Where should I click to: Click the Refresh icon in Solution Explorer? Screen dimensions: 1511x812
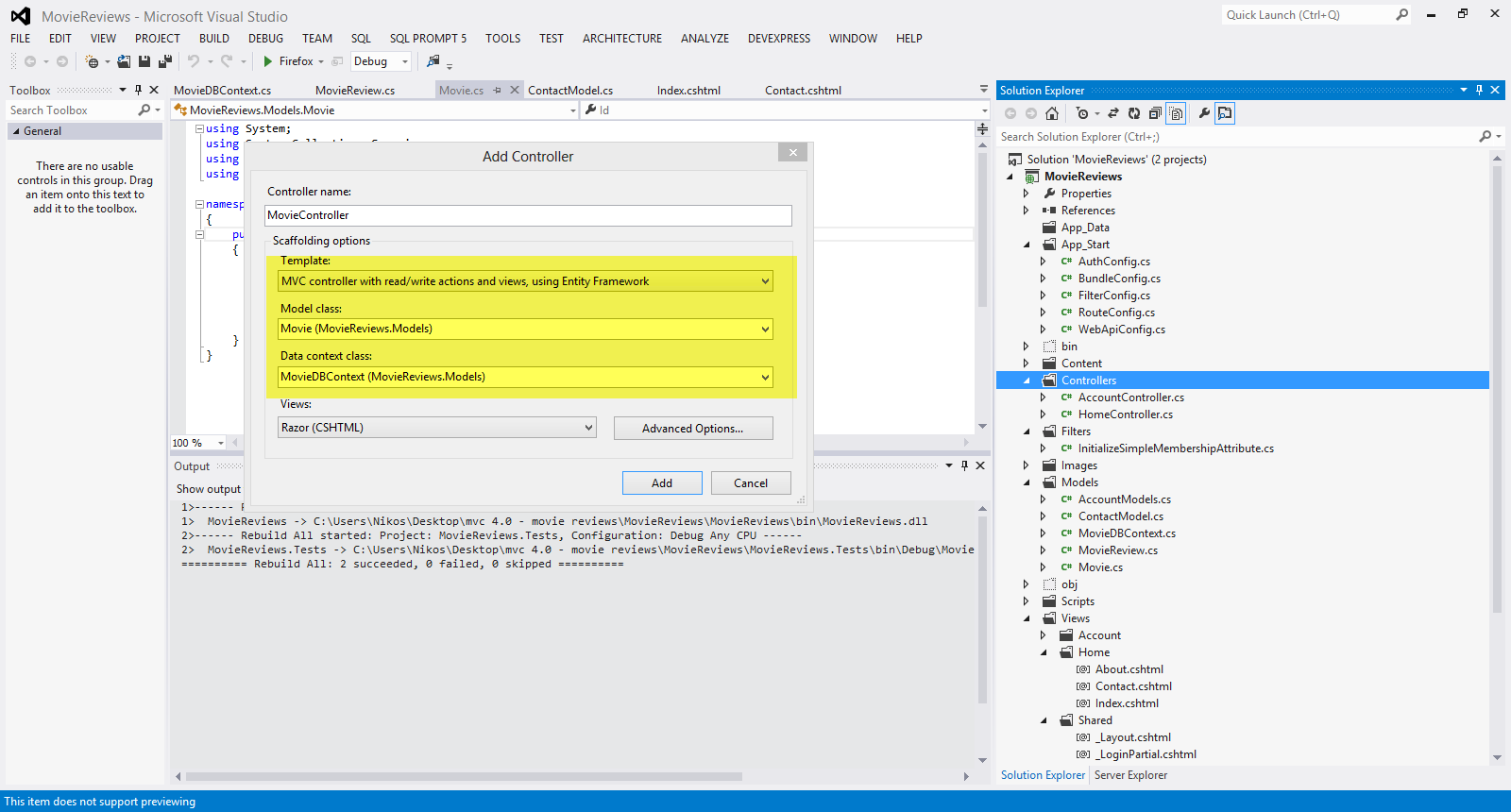pos(1134,113)
